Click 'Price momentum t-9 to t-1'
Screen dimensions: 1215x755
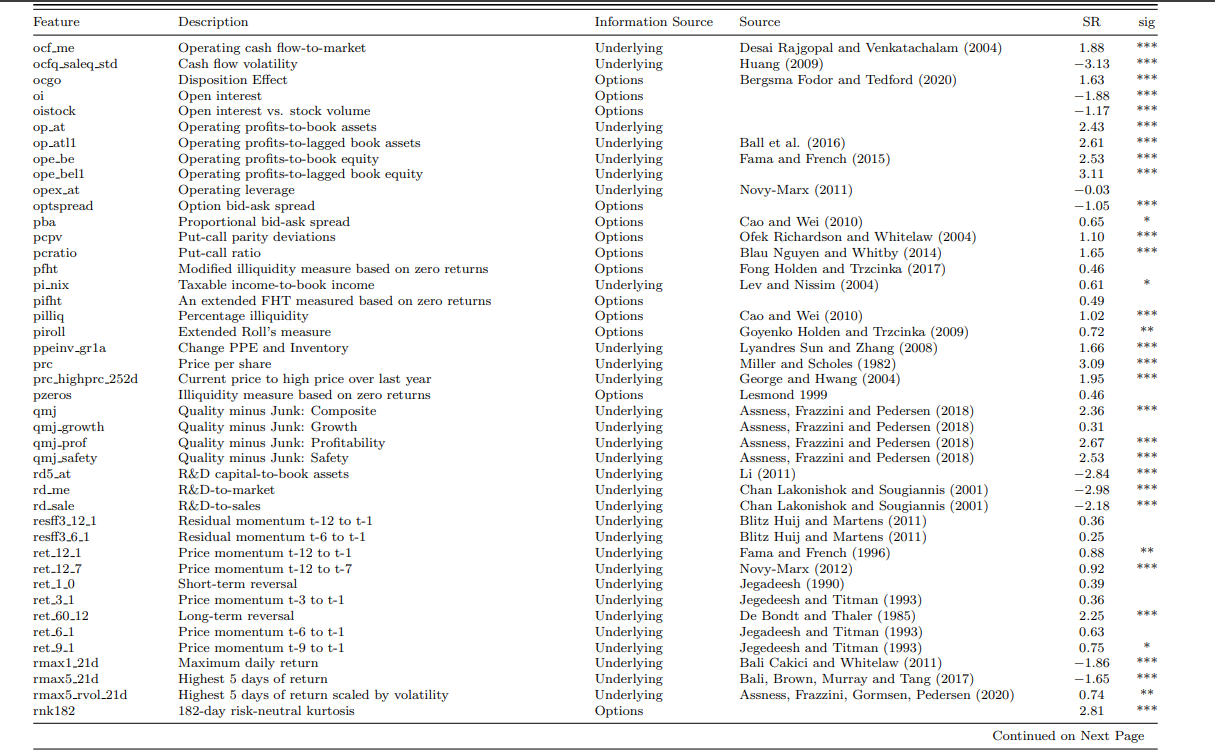(261, 647)
